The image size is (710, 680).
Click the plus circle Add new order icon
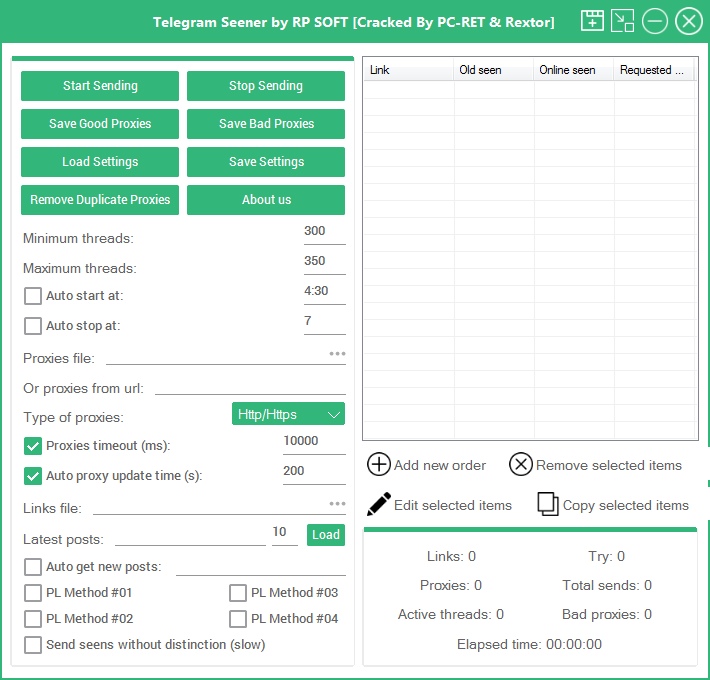pos(379,464)
